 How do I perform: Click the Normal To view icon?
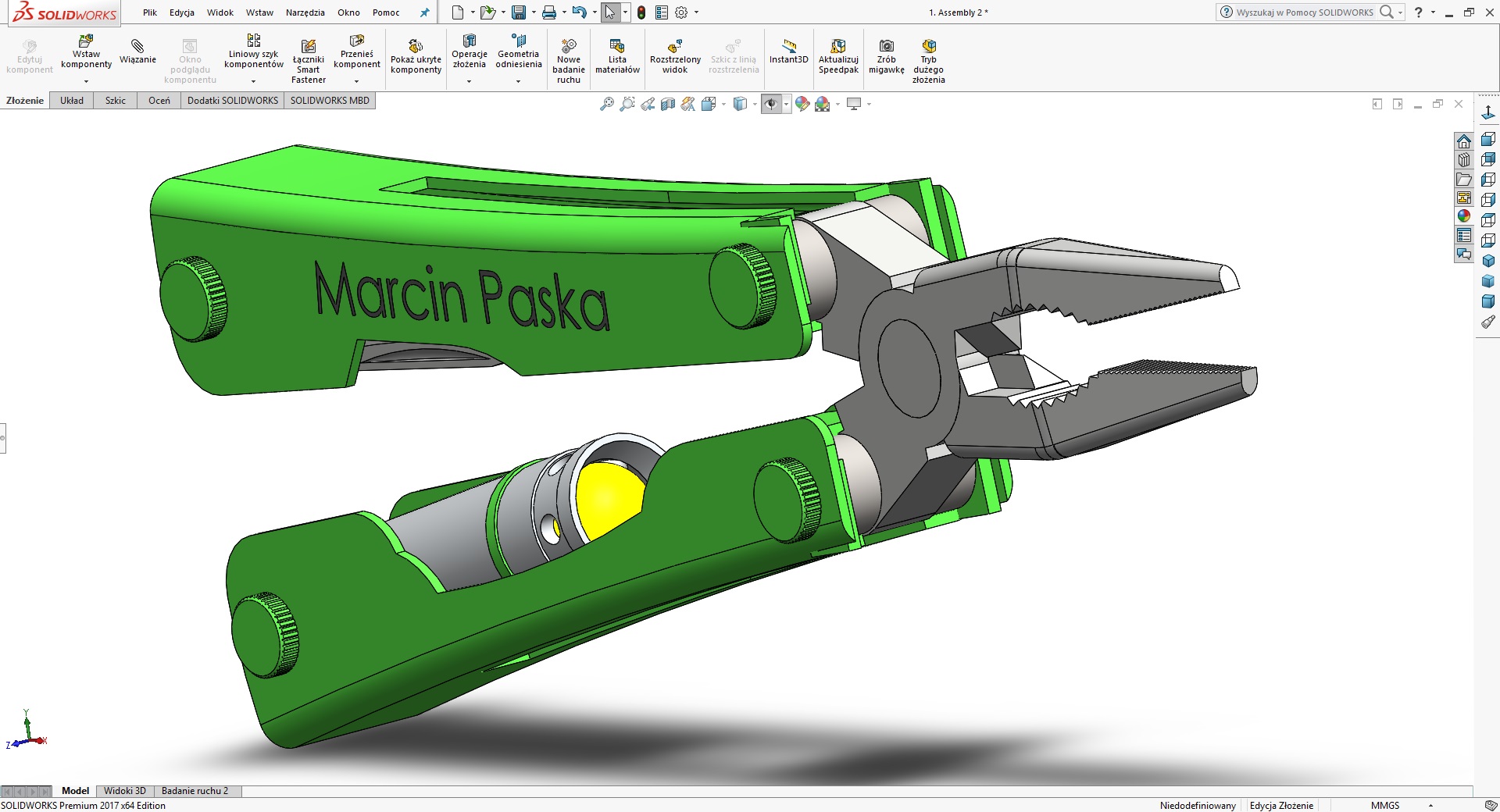(x=1488, y=114)
